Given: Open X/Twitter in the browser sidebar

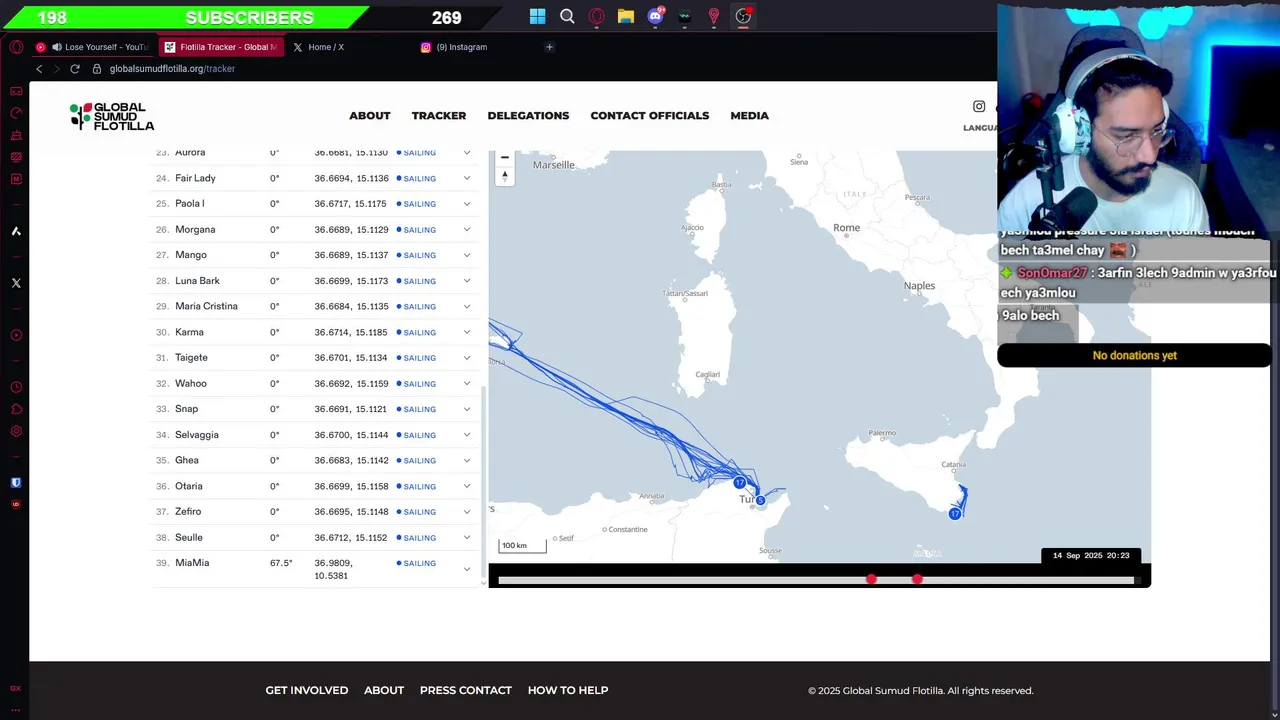Looking at the screenshot, I should 16,283.
